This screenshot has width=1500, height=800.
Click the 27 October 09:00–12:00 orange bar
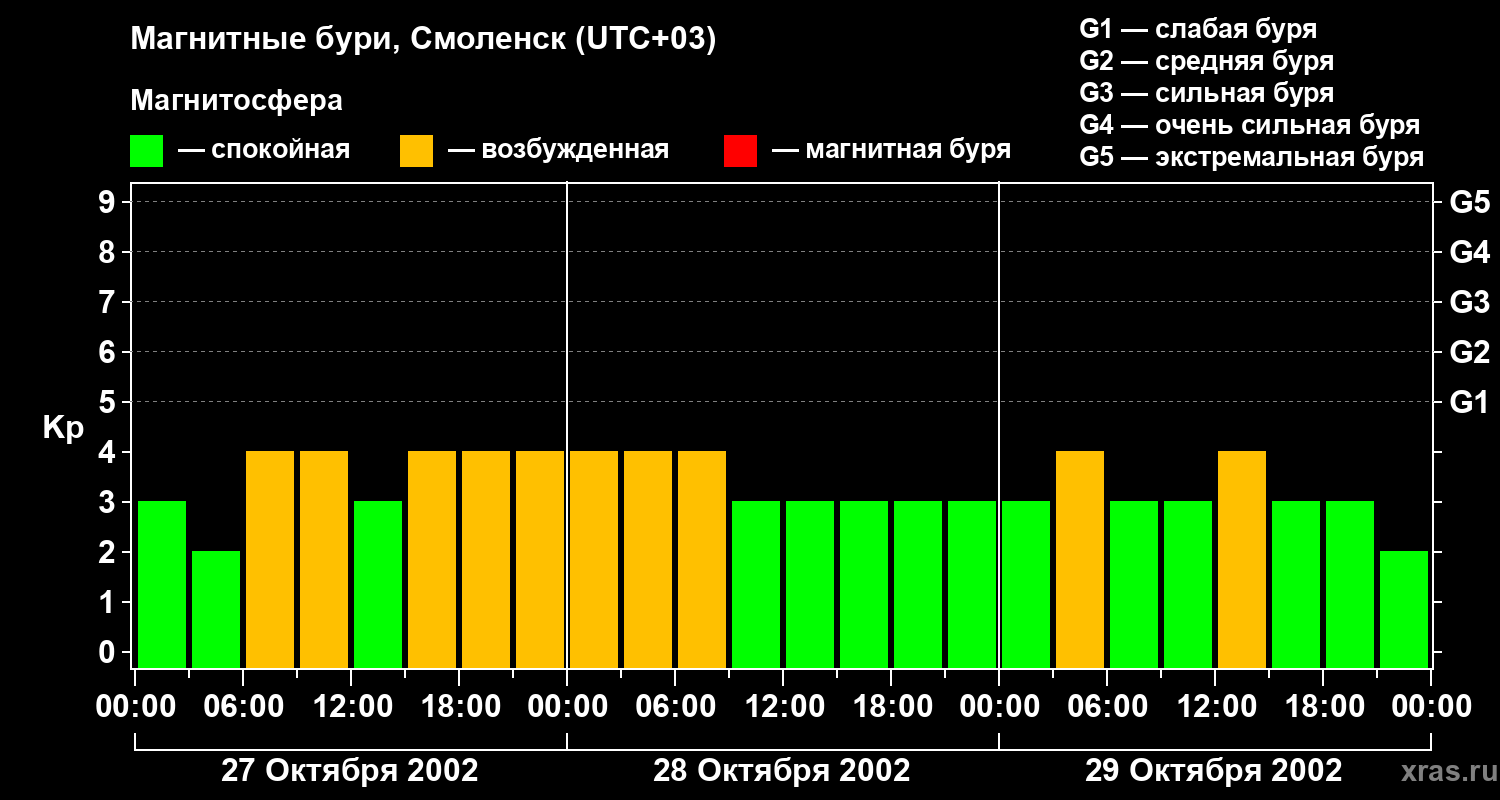[324, 559]
